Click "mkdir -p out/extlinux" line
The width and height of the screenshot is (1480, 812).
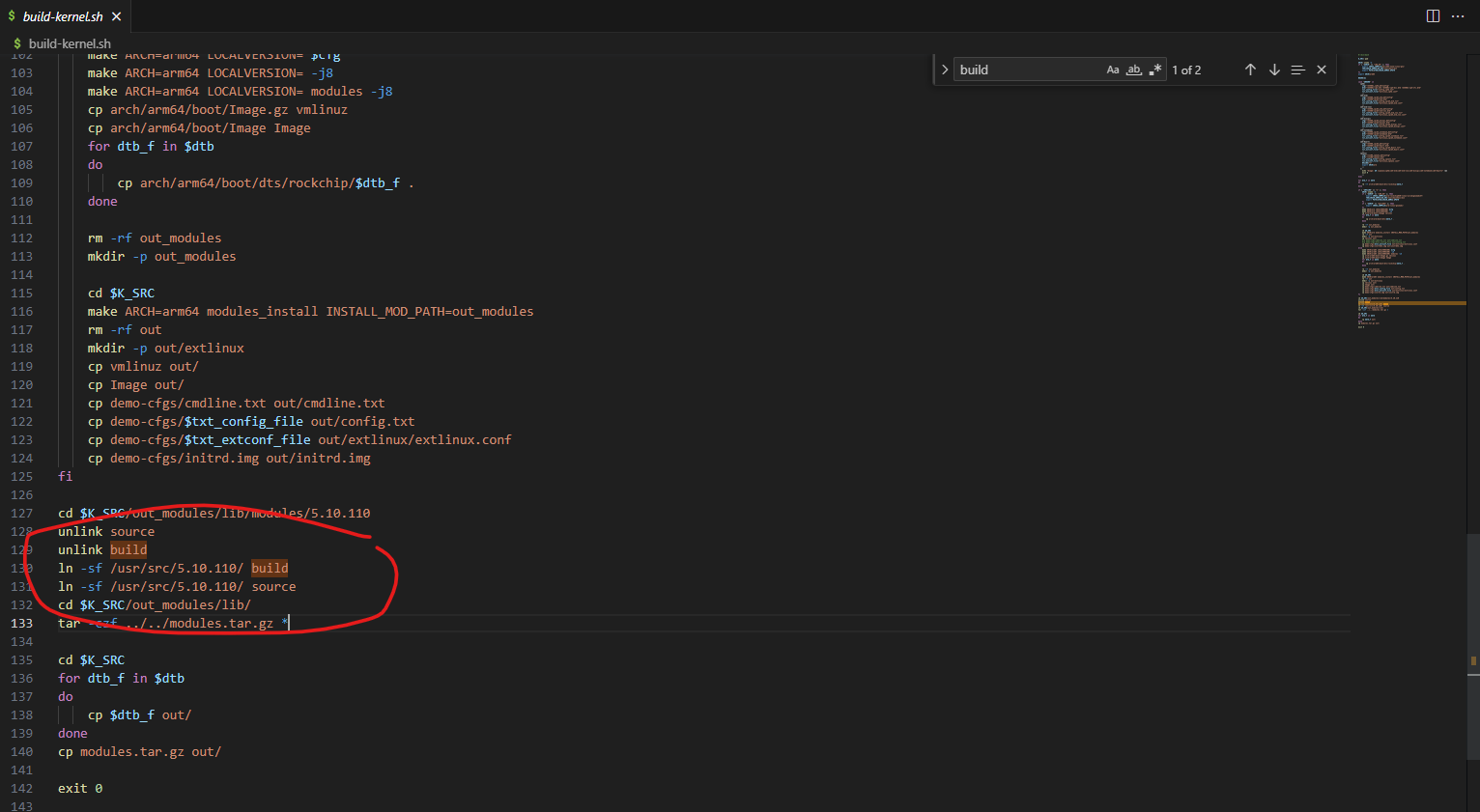166,348
